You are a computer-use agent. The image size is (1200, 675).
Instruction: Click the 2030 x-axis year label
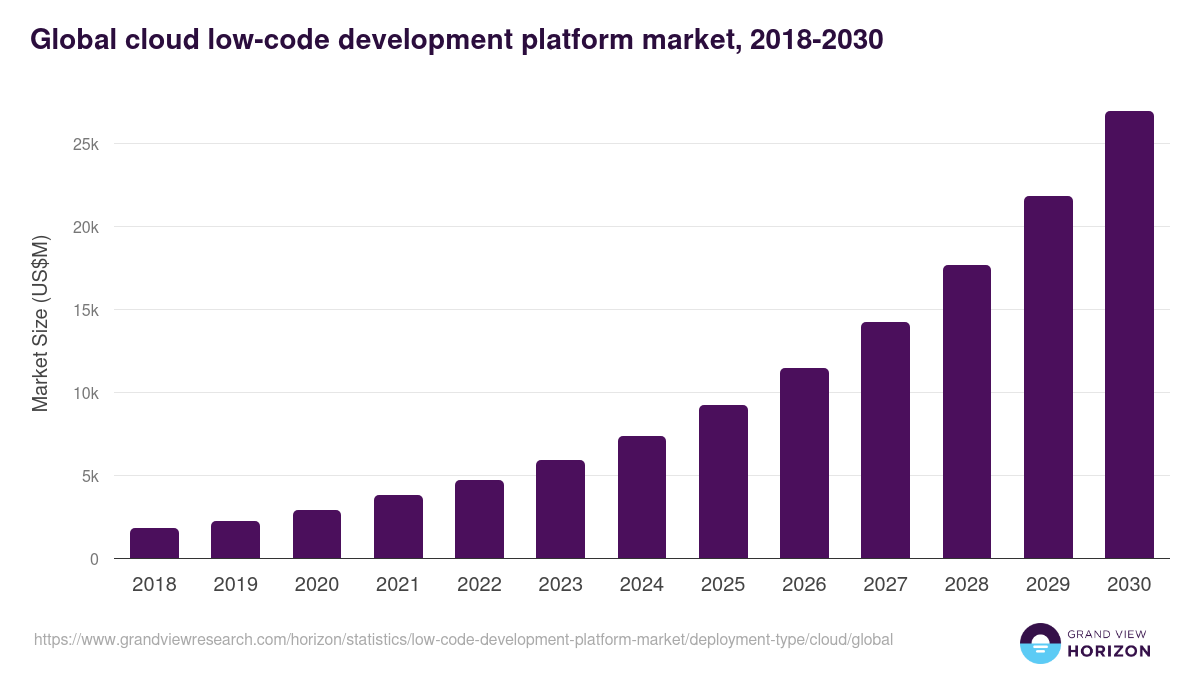tap(1129, 585)
